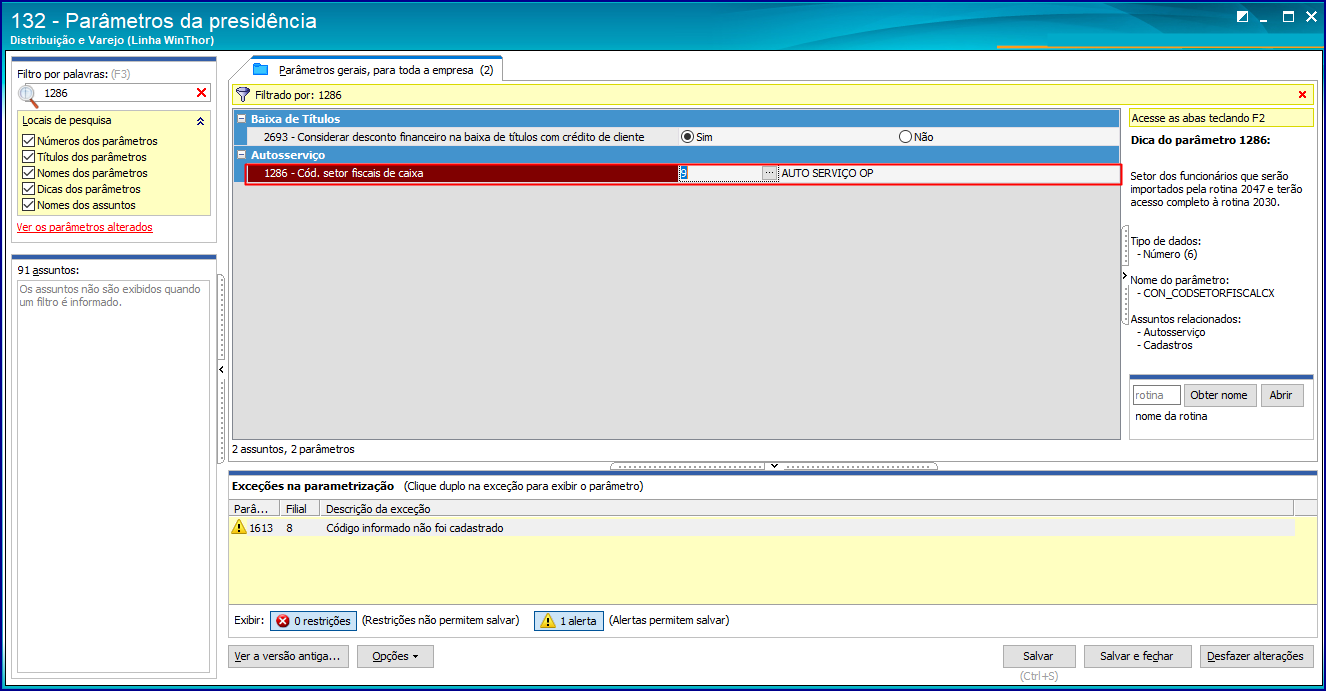Click the warning icon on exception 1613
Viewport: 1326px width, 691px height.
point(239,527)
